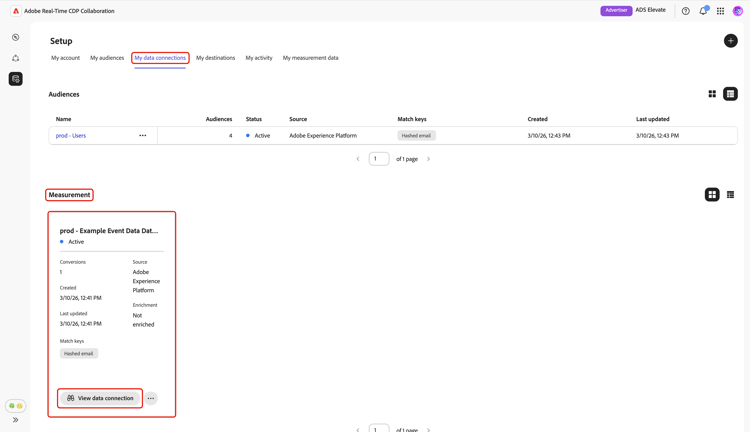Click the Not enriched value on card
The height and width of the screenshot is (432, 750).
coord(143,320)
